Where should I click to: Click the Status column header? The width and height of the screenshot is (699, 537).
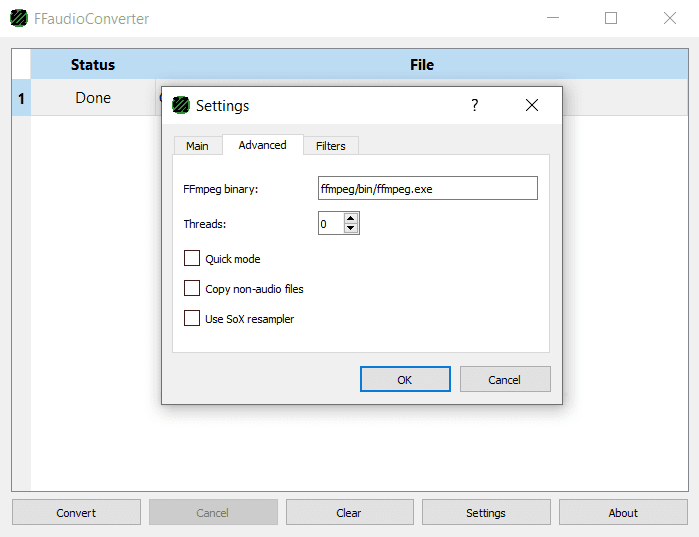tap(93, 65)
